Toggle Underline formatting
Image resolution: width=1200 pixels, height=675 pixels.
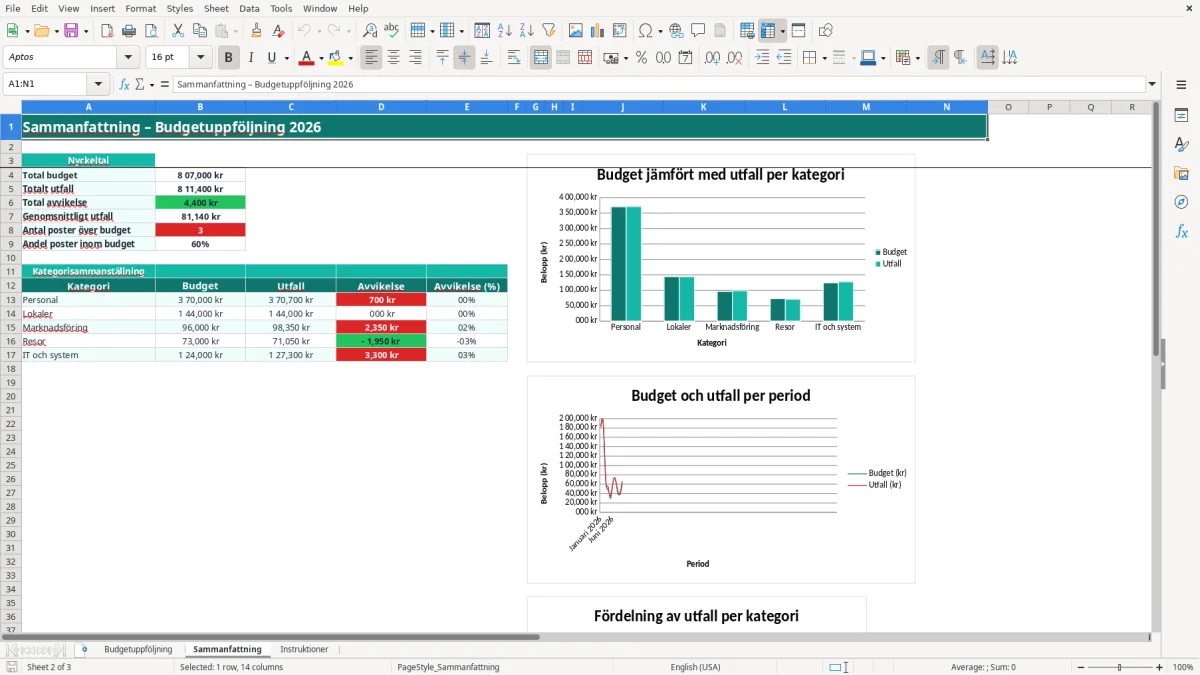(271, 58)
